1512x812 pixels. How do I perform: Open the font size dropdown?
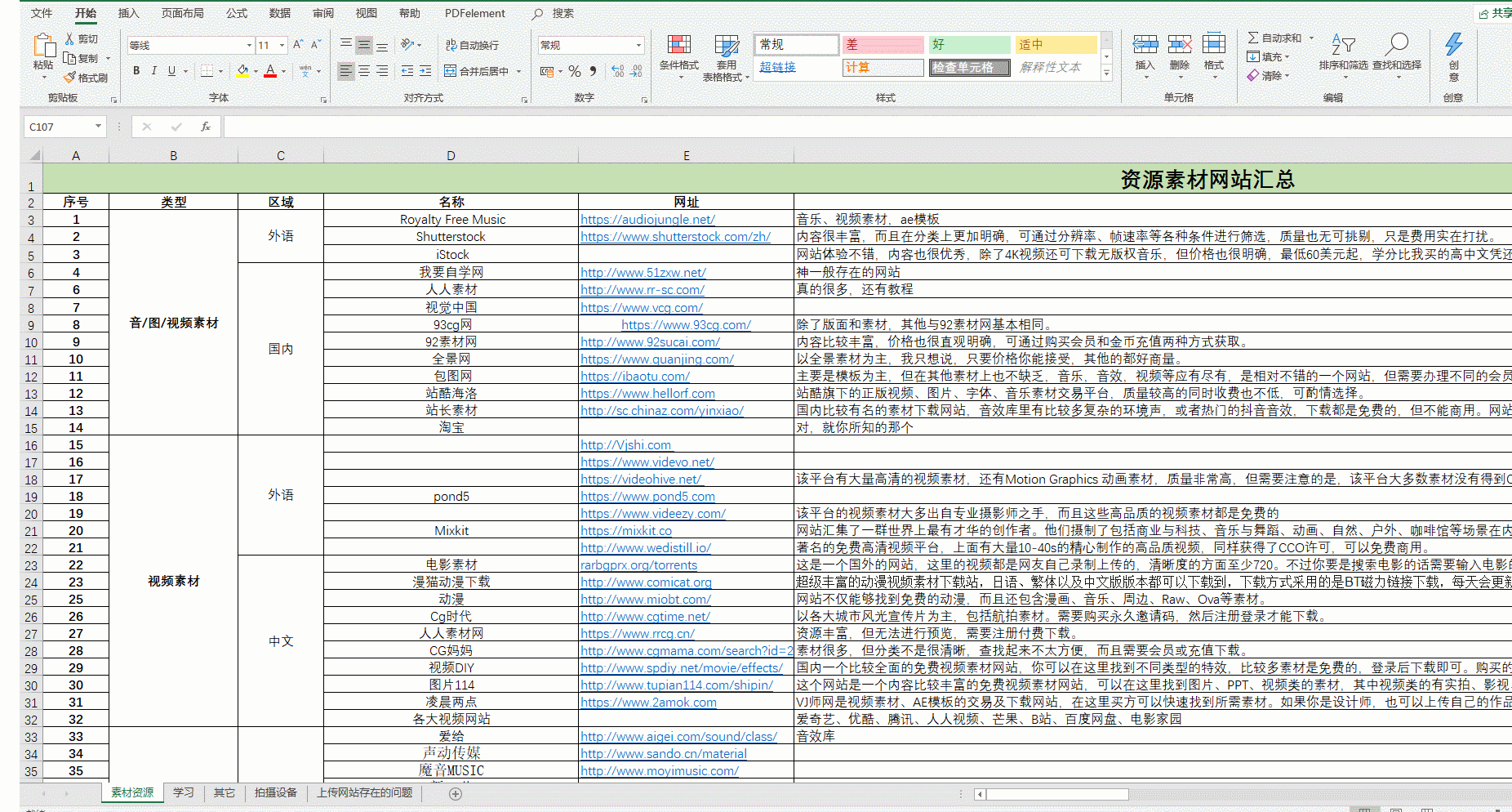point(282,46)
